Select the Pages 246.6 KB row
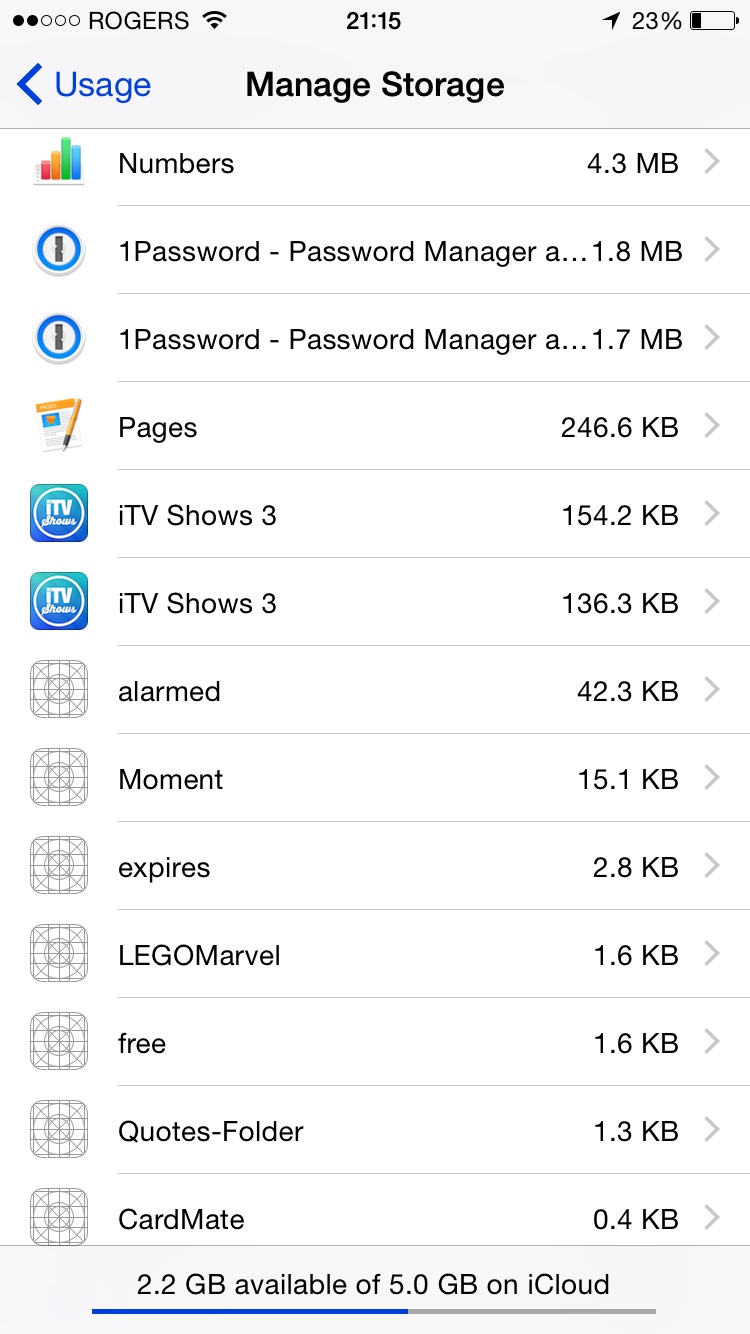This screenshot has height=1334, width=750. click(375, 426)
